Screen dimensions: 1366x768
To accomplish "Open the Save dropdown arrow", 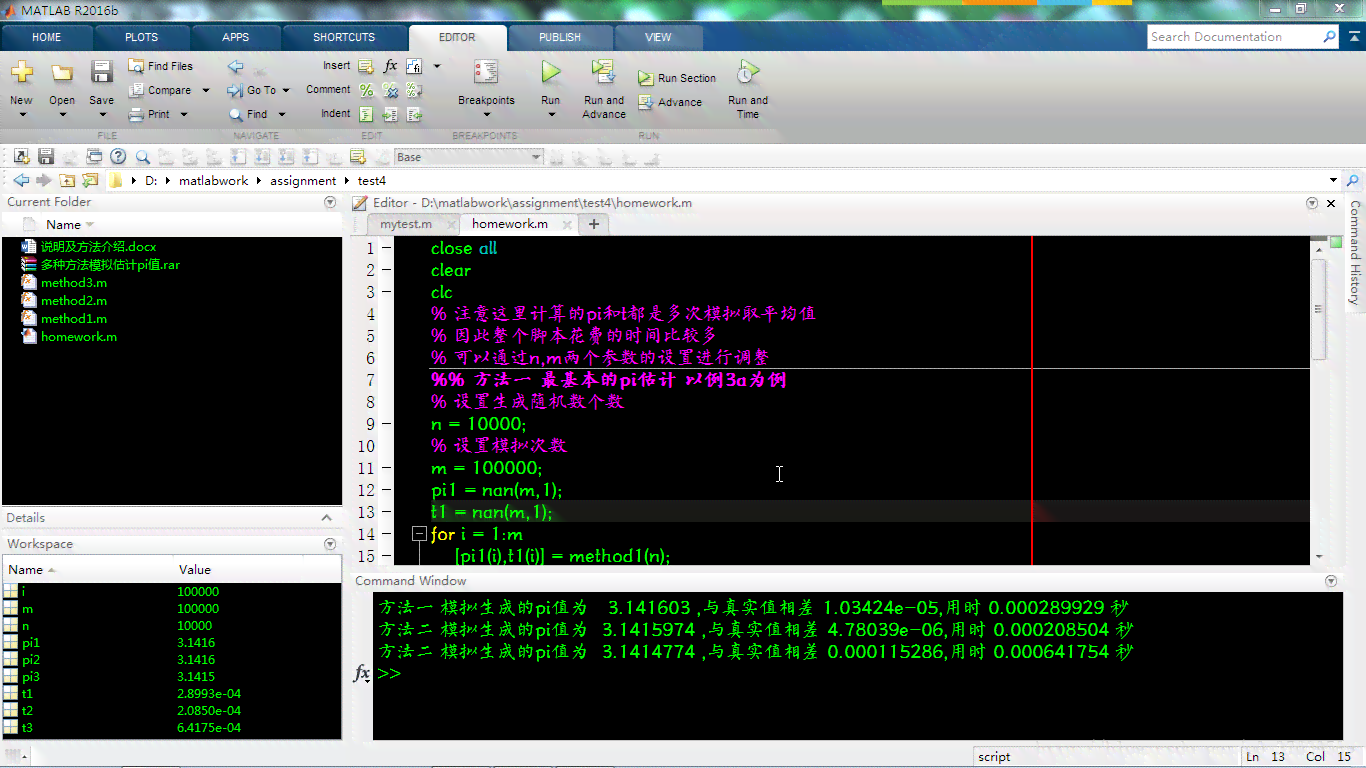I will coord(101,114).
